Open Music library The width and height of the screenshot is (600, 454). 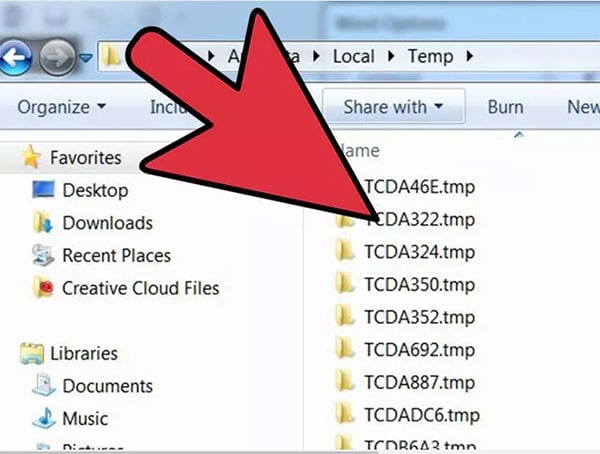point(85,418)
